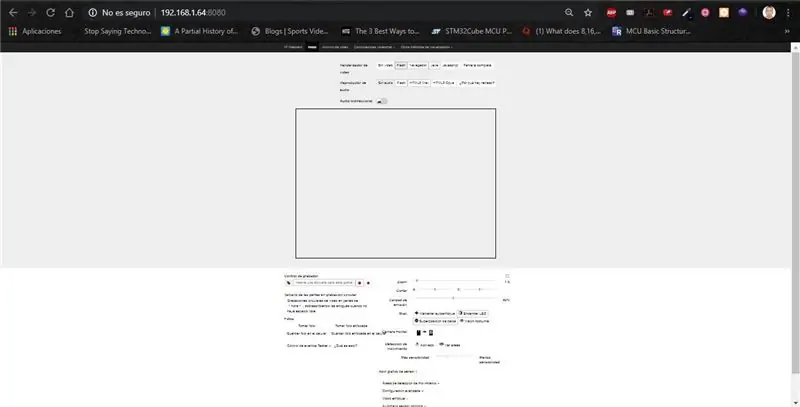This screenshot has width=800, height=407.
Task: Go back with the browser back arrow
Action: (13, 13)
